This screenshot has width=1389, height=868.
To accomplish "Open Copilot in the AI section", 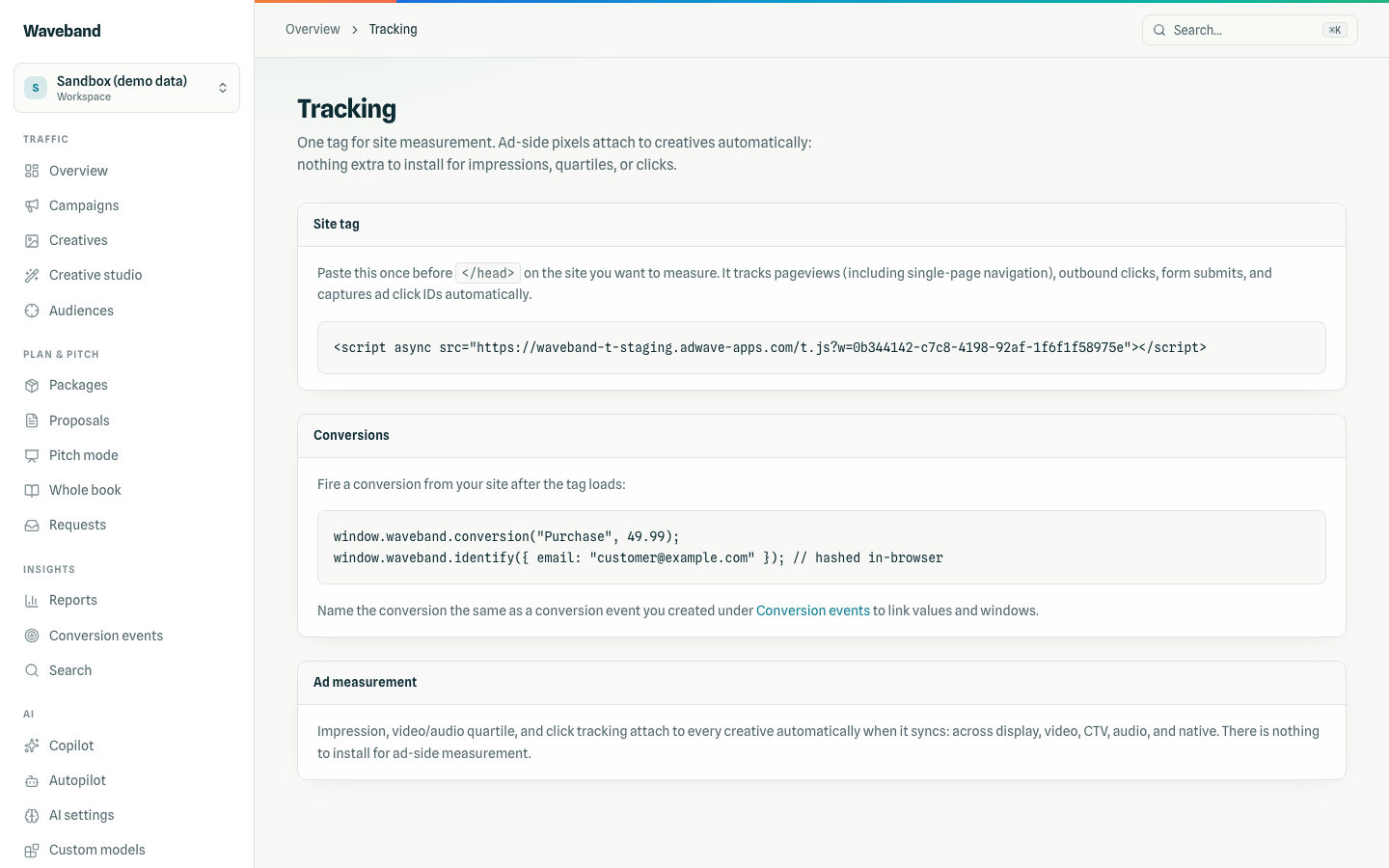I will pos(126,746).
